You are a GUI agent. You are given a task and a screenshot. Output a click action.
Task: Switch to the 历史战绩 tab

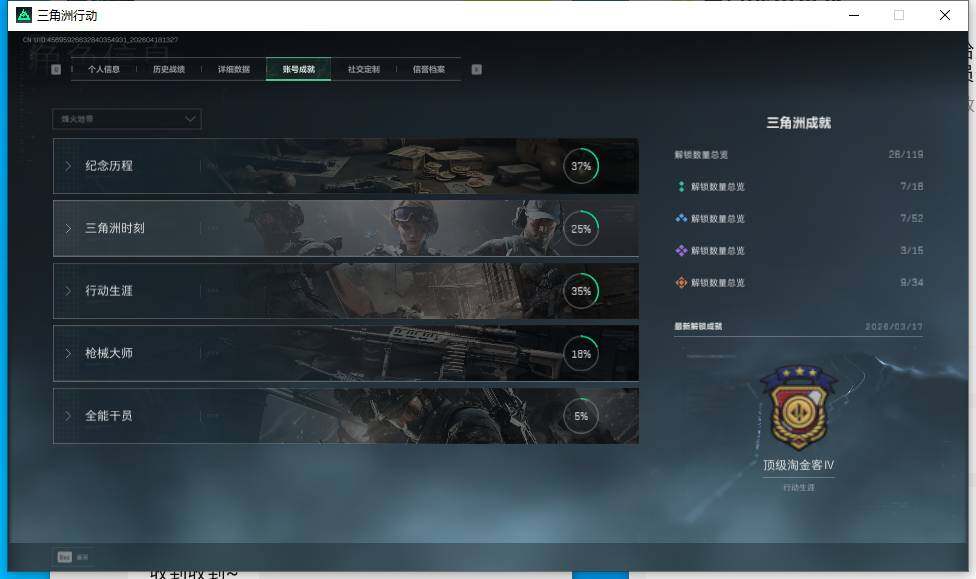point(169,69)
